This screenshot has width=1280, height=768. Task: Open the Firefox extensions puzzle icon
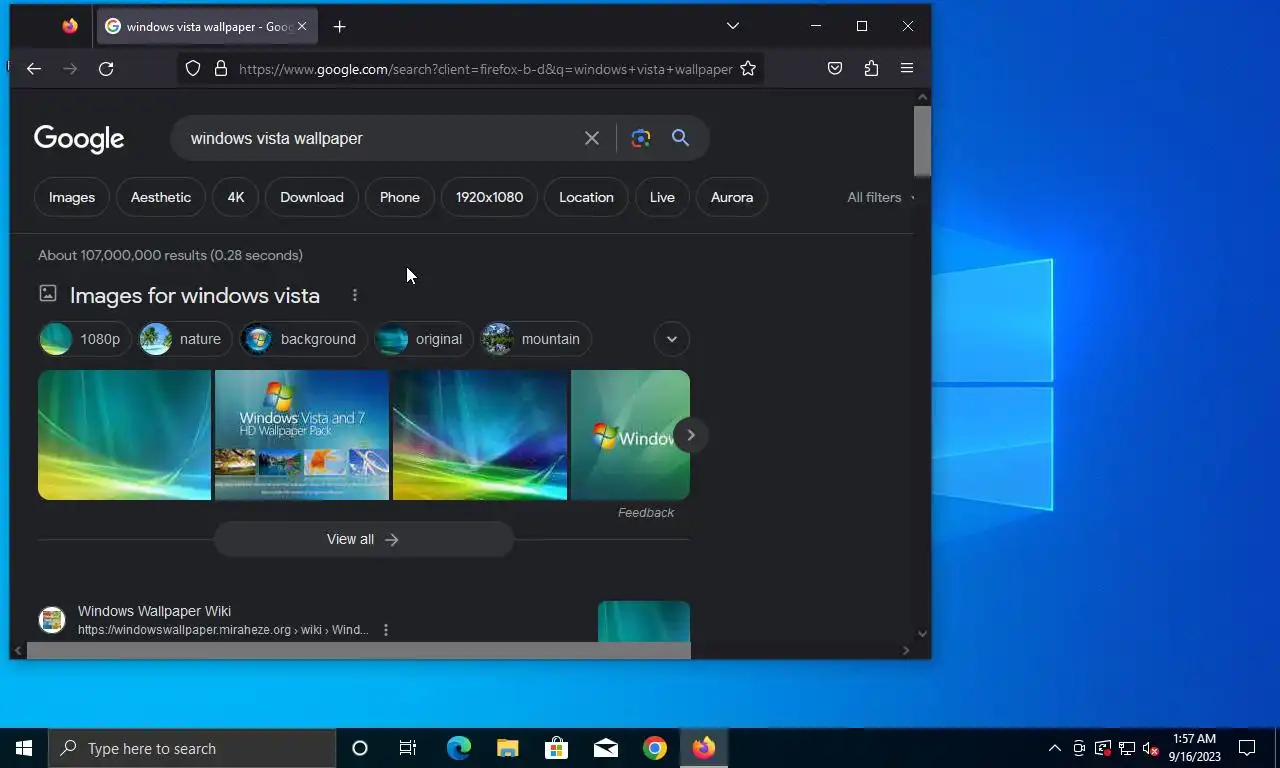pyautogui.click(x=871, y=68)
